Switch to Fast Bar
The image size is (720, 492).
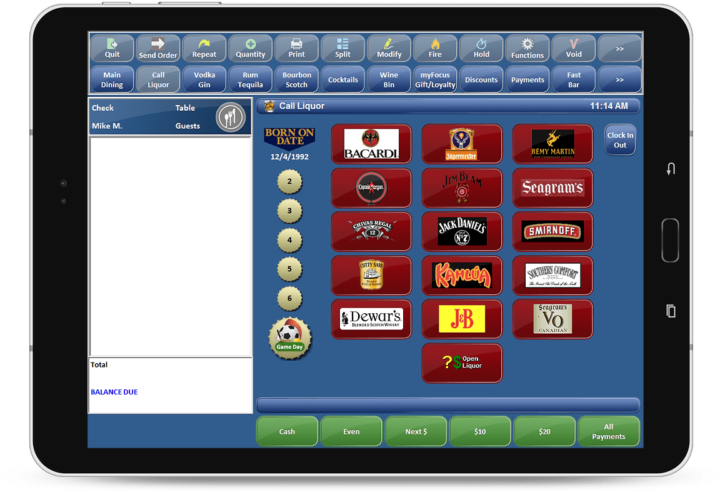574,79
